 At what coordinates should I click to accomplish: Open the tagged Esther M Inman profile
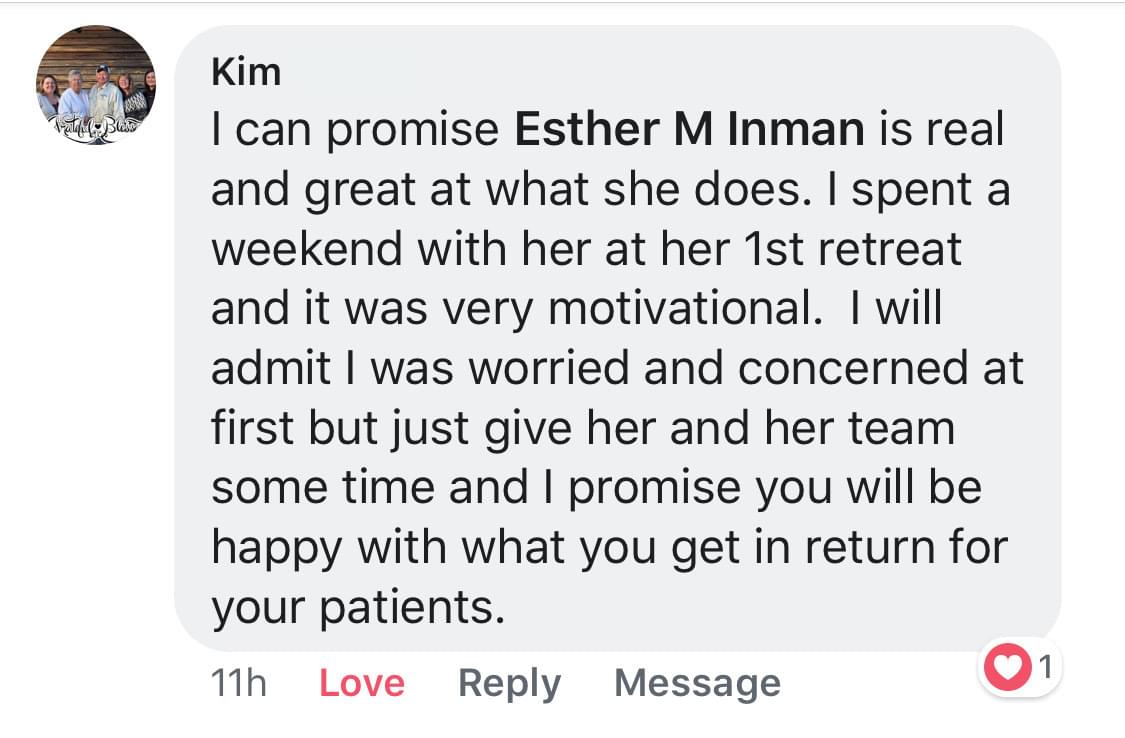pos(689,129)
